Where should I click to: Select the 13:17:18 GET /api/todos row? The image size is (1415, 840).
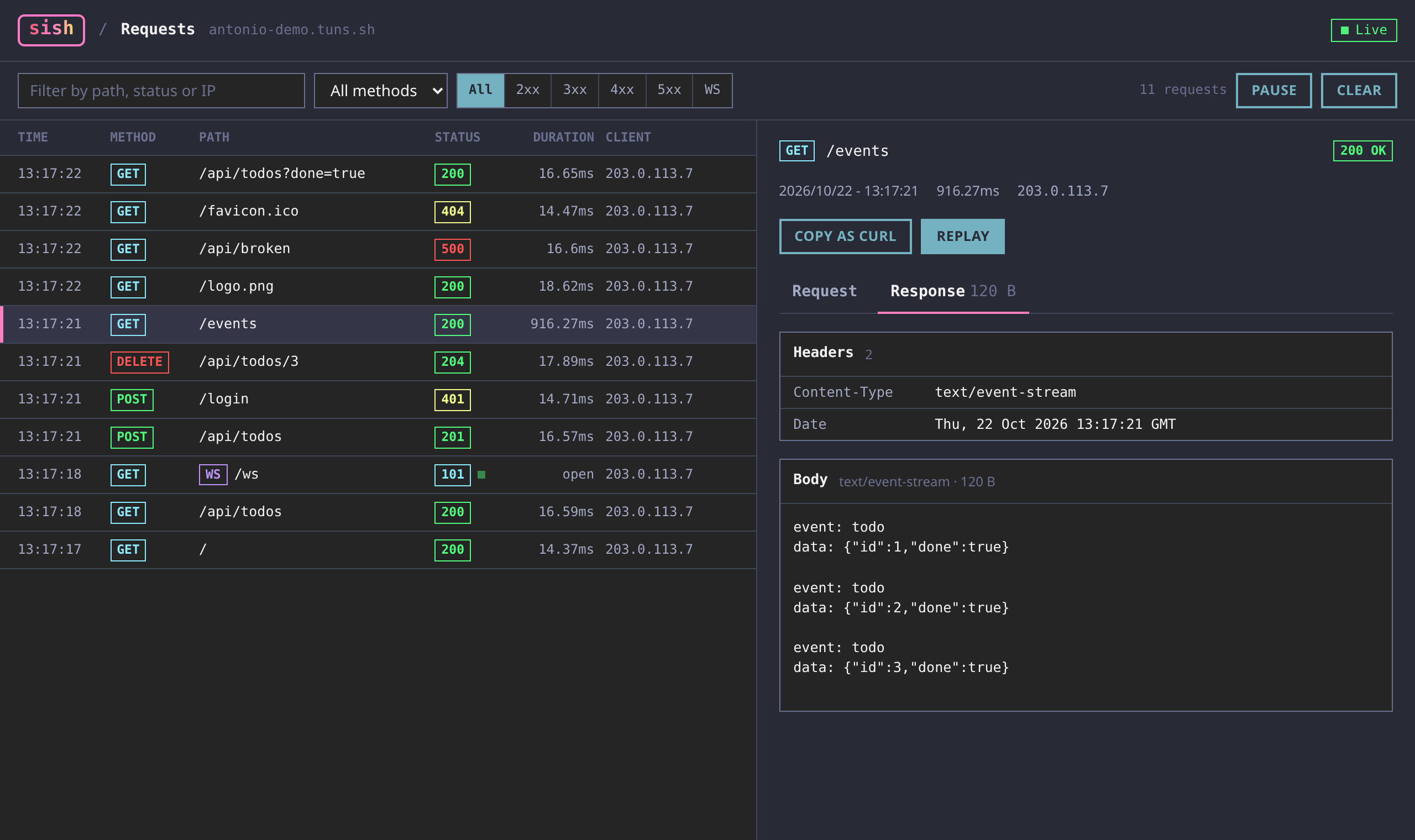click(378, 512)
